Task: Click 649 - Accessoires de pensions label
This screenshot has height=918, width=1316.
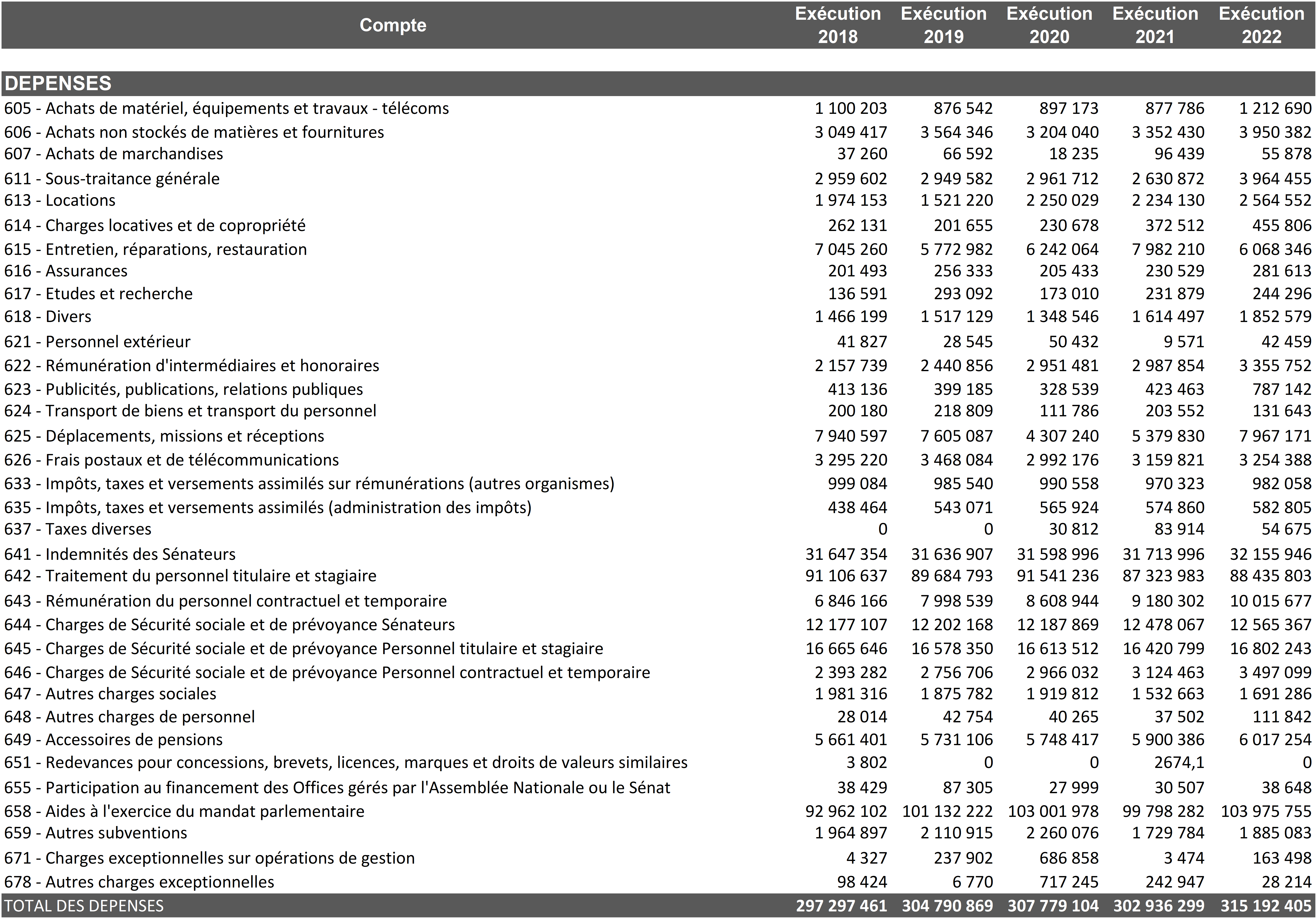Action: (113, 740)
